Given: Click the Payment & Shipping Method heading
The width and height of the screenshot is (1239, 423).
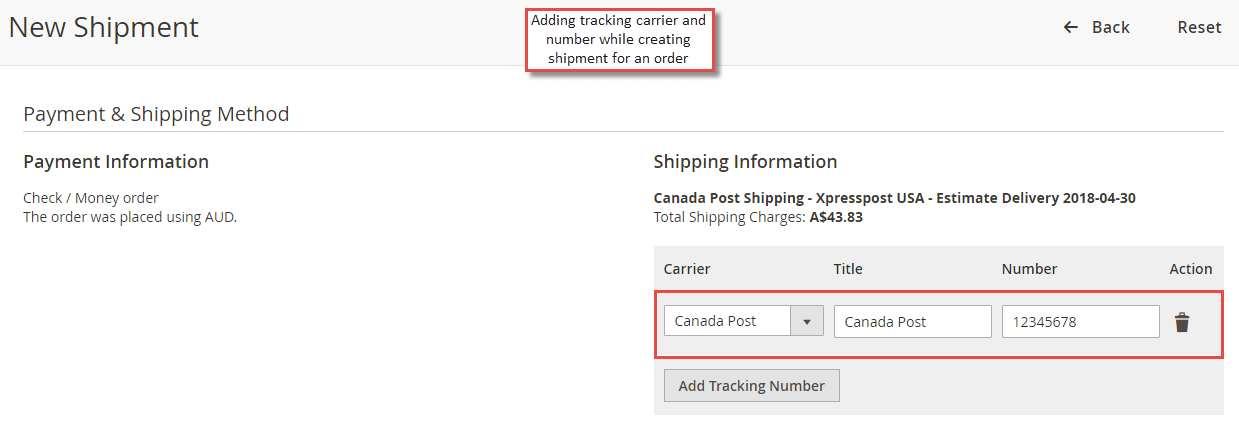Looking at the screenshot, I should (x=156, y=114).
